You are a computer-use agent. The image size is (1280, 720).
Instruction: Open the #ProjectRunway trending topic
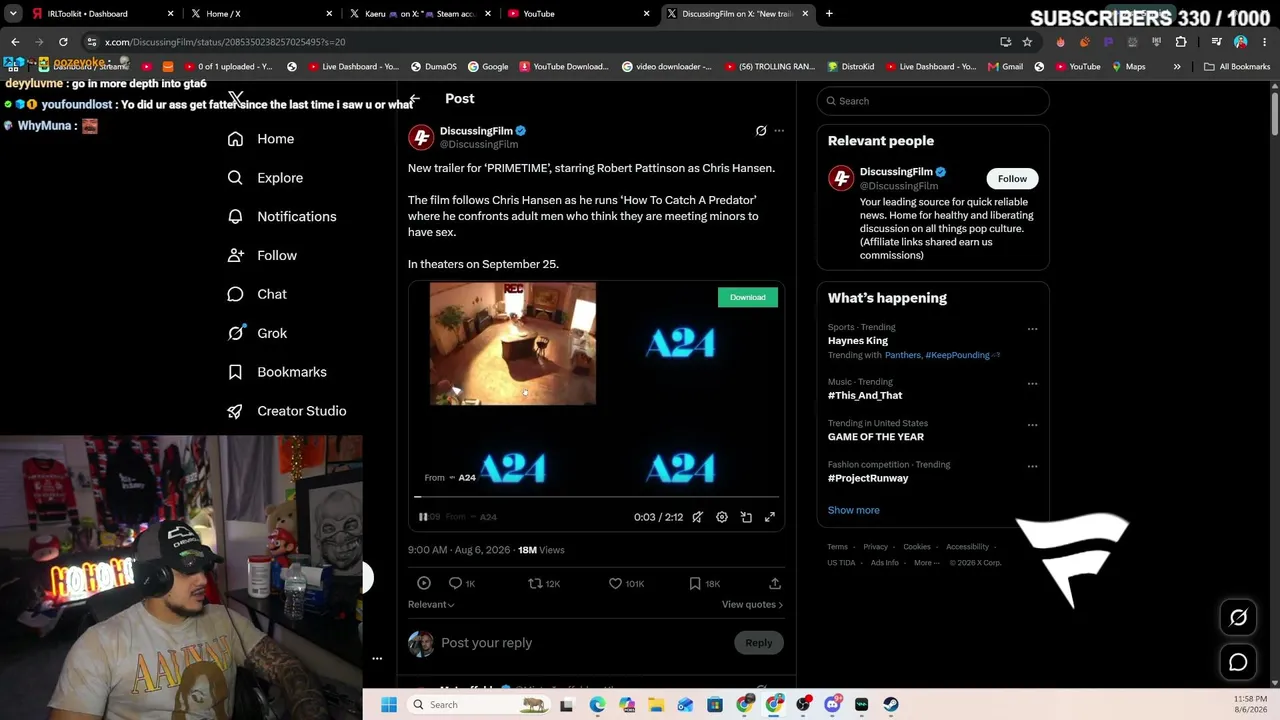(x=868, y=478)
